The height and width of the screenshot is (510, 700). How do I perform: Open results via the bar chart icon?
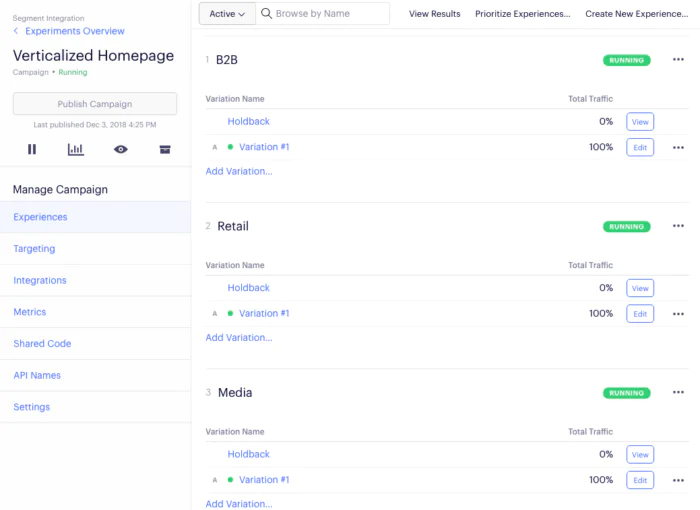[x=76, y=149]
